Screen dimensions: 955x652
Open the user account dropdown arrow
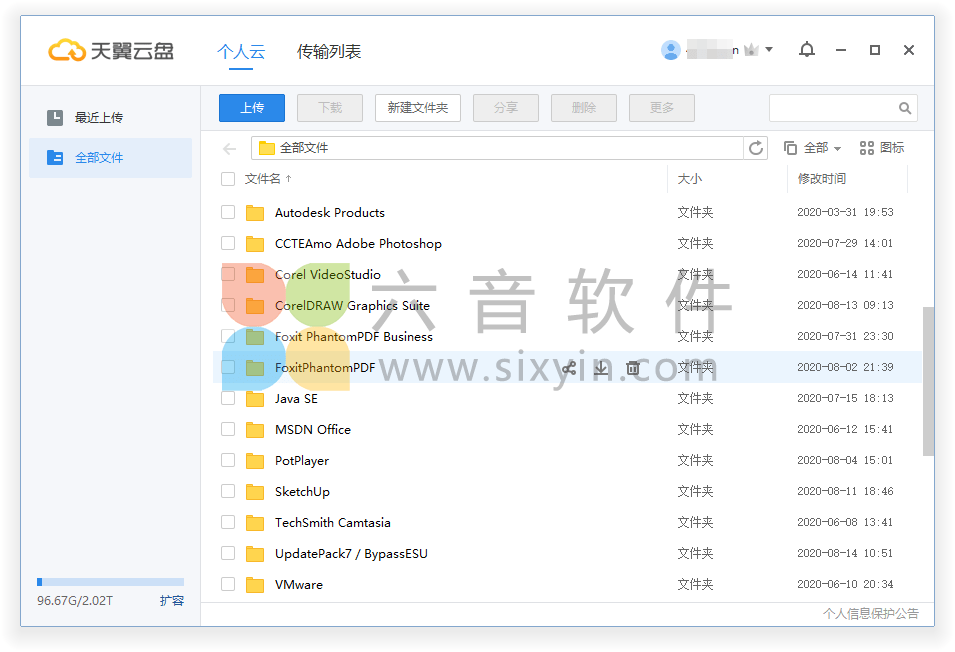[x=770, y=49]
